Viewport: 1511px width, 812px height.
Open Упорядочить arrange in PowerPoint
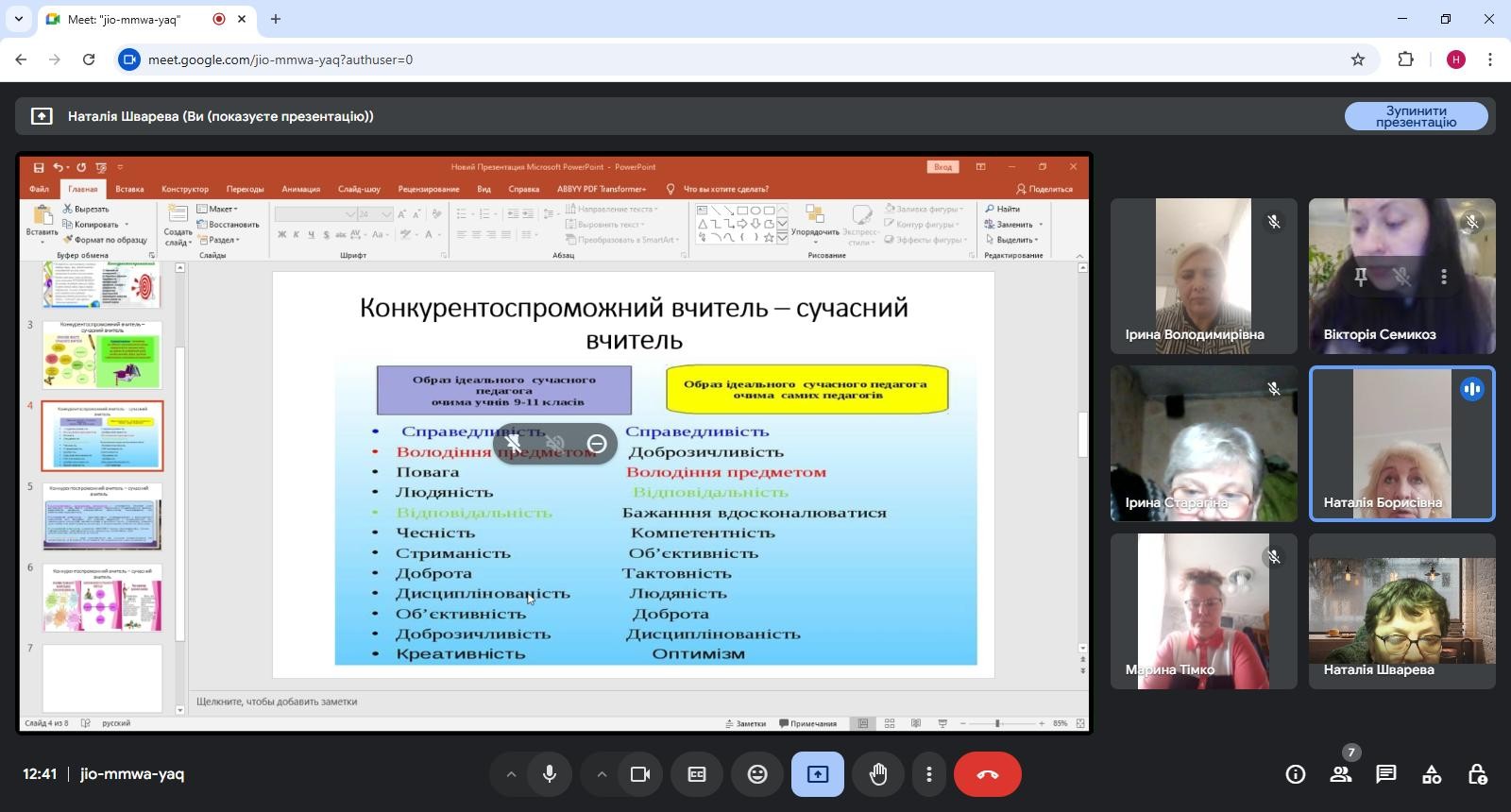pos(815,223)
